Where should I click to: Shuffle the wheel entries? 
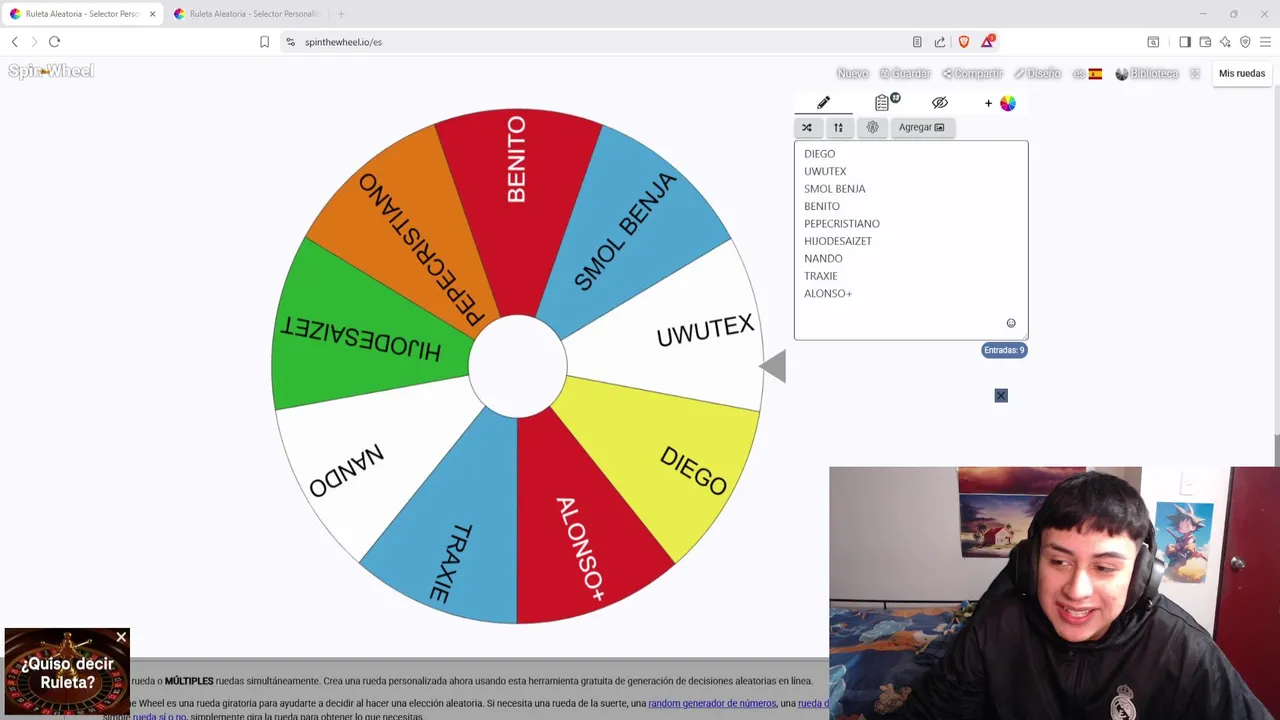click(807, 127)
